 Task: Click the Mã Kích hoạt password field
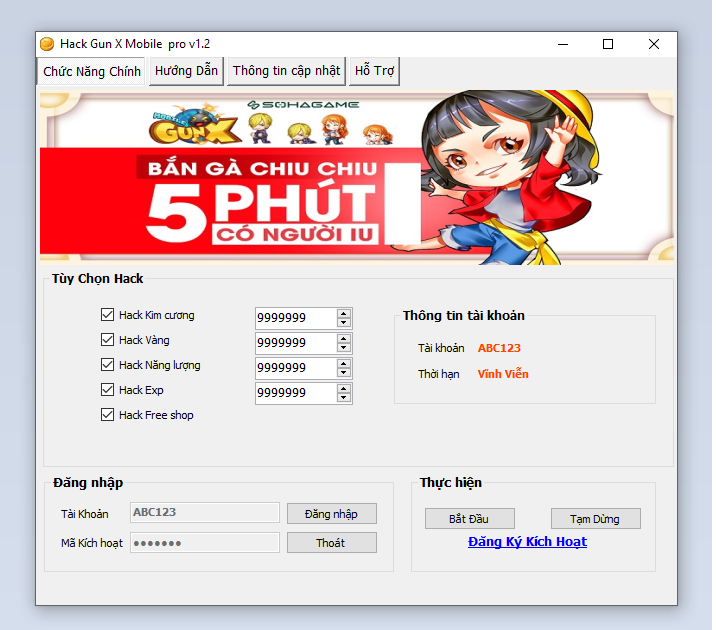(x=205, y=542)
